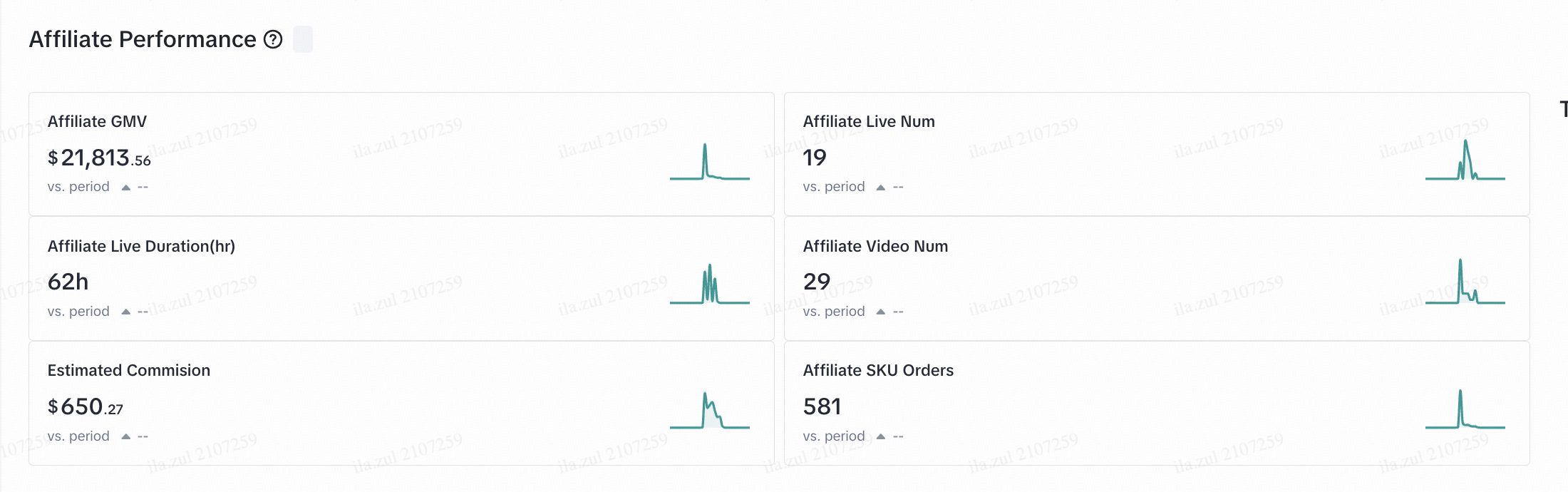Select the $650.27 Estimated Commision value
1568x492 pixels.
point(86,407)
